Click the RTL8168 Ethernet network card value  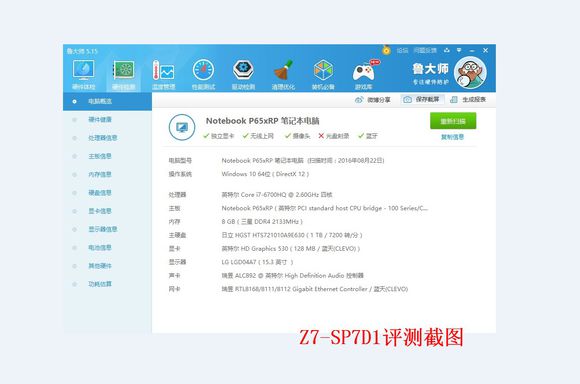coord(315,289)
